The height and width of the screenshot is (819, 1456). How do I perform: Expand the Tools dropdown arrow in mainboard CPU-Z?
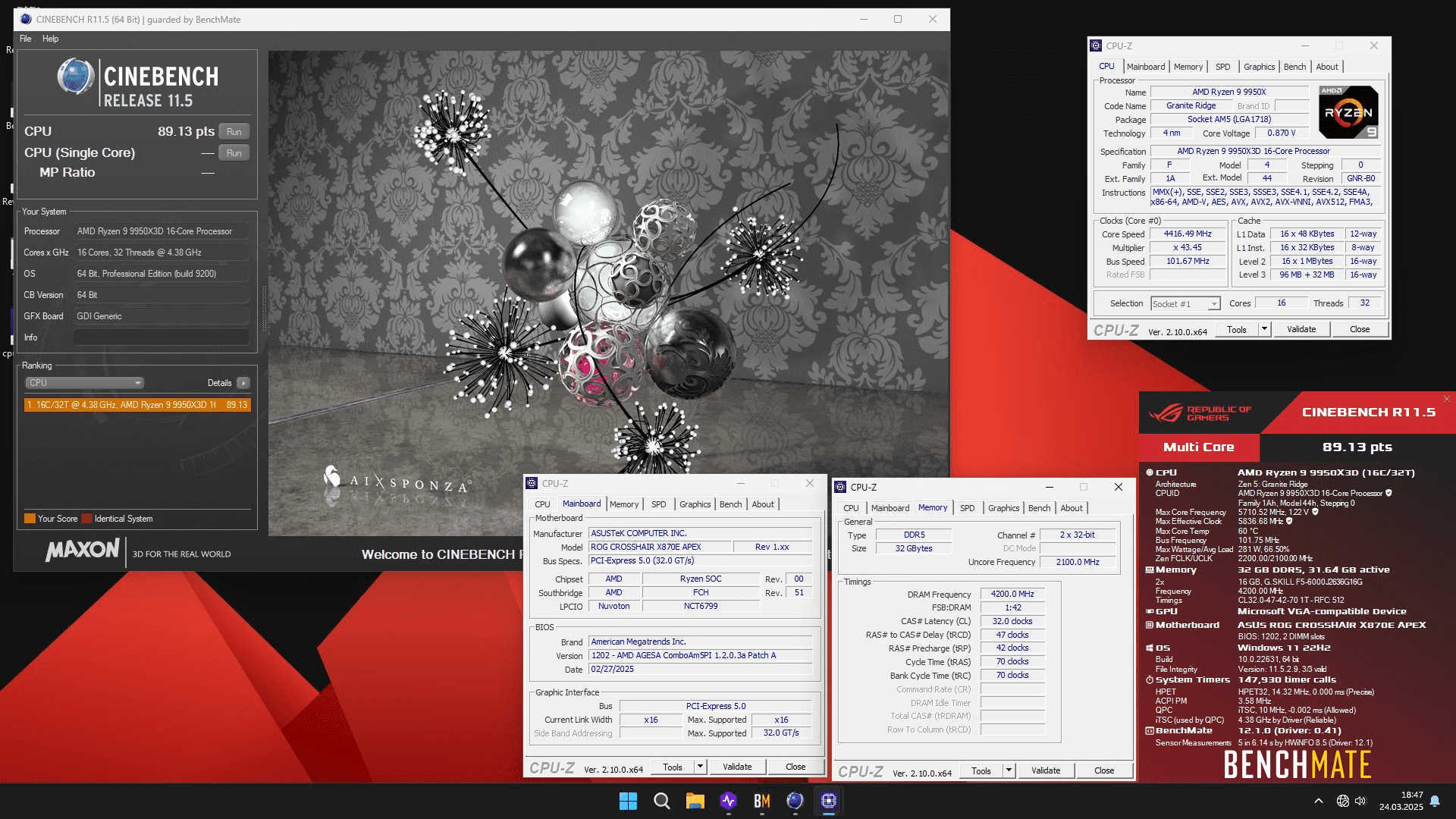(700, 767)
